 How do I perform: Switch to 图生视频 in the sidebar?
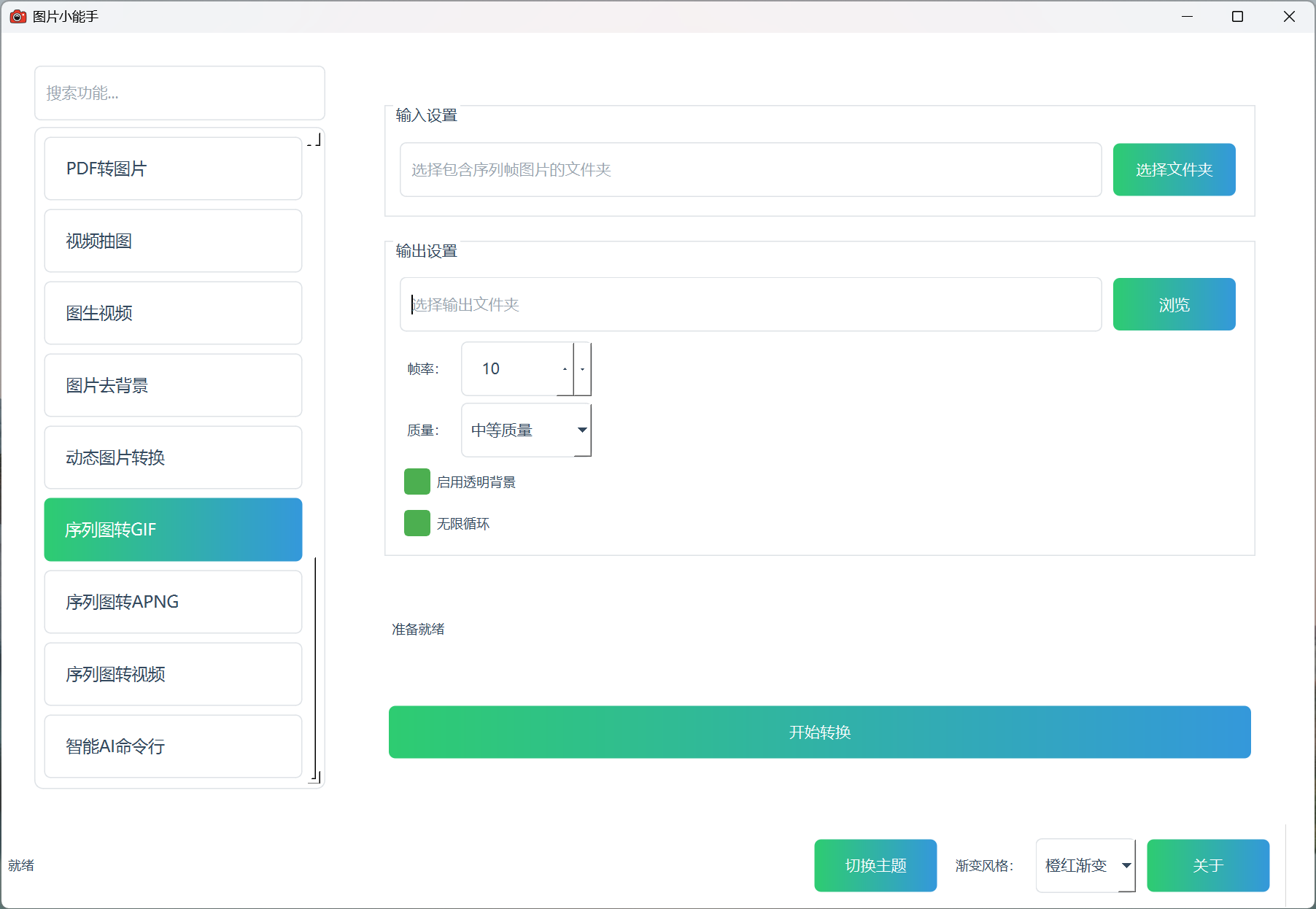[173, 313]
